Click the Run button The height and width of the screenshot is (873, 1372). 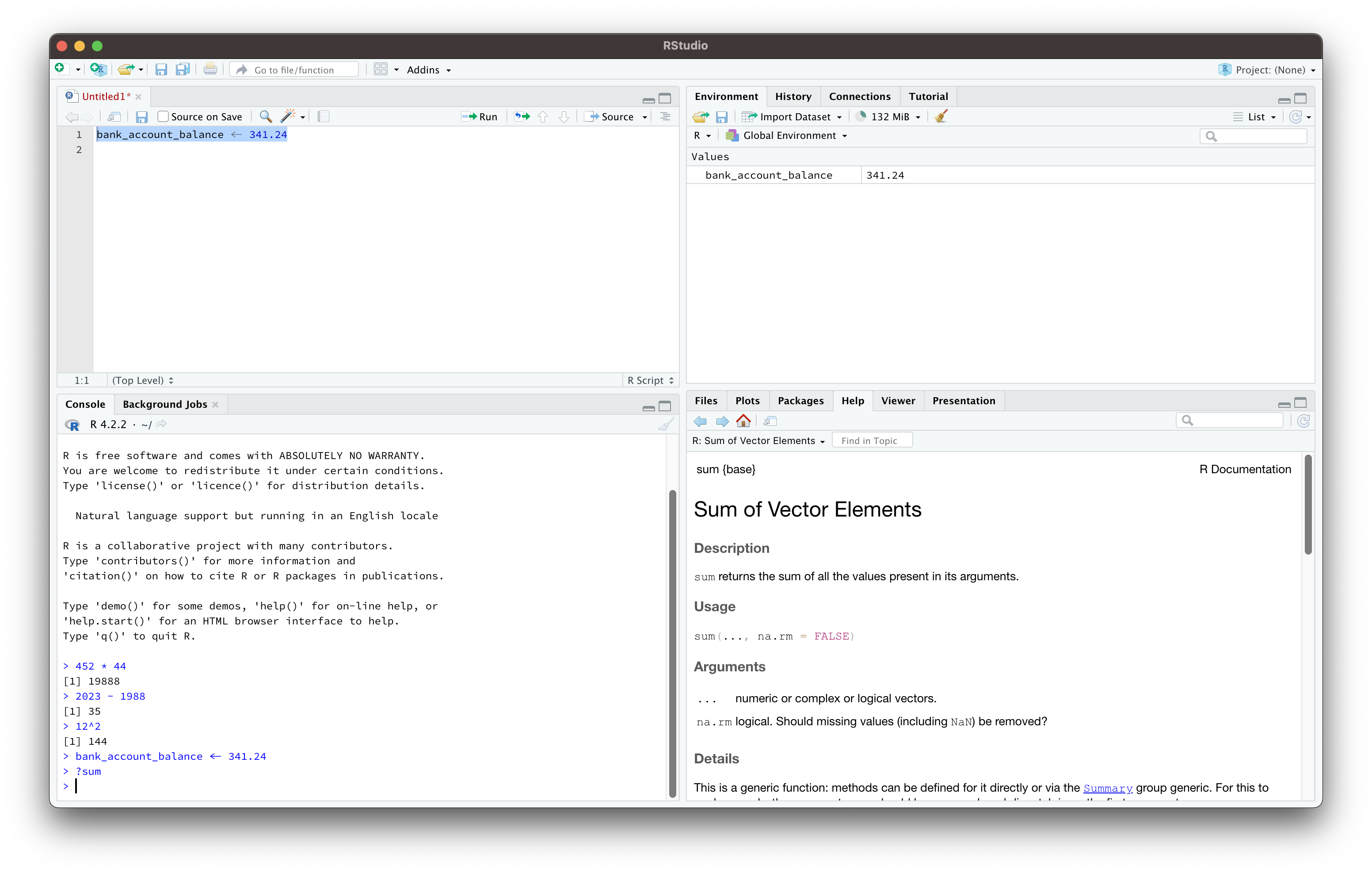pos(480,116)
